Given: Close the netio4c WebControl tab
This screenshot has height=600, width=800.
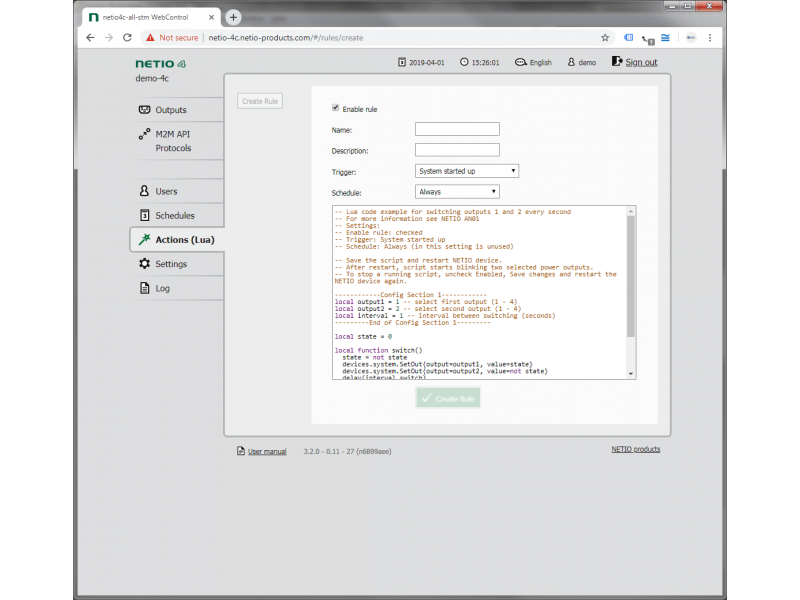Looking at the screenshot, I should (211, 17).
